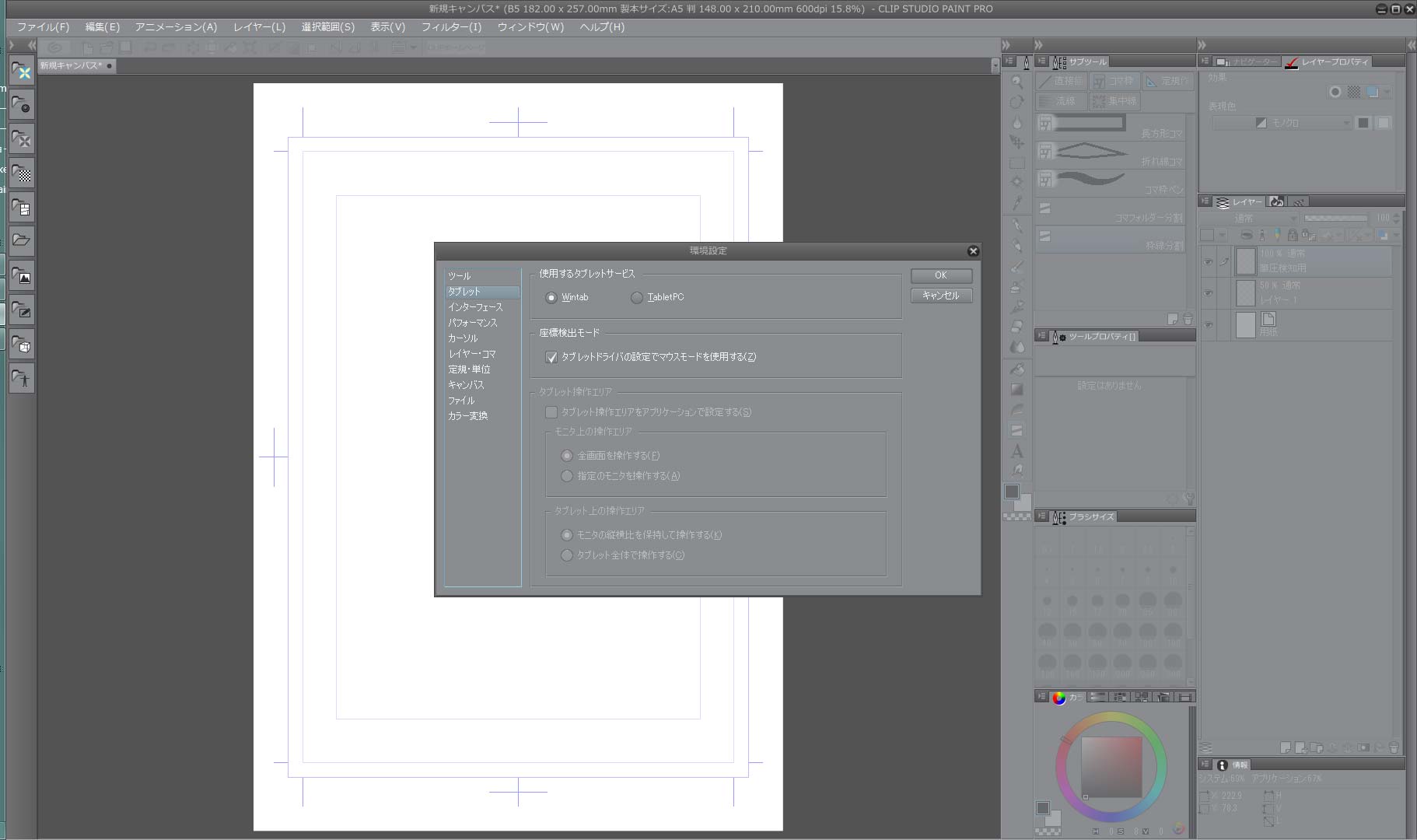The width and height of the screenshot is (1417, 840).
Task: Select インターフェース in the preferences list
Action: click(x=475, y=307)
